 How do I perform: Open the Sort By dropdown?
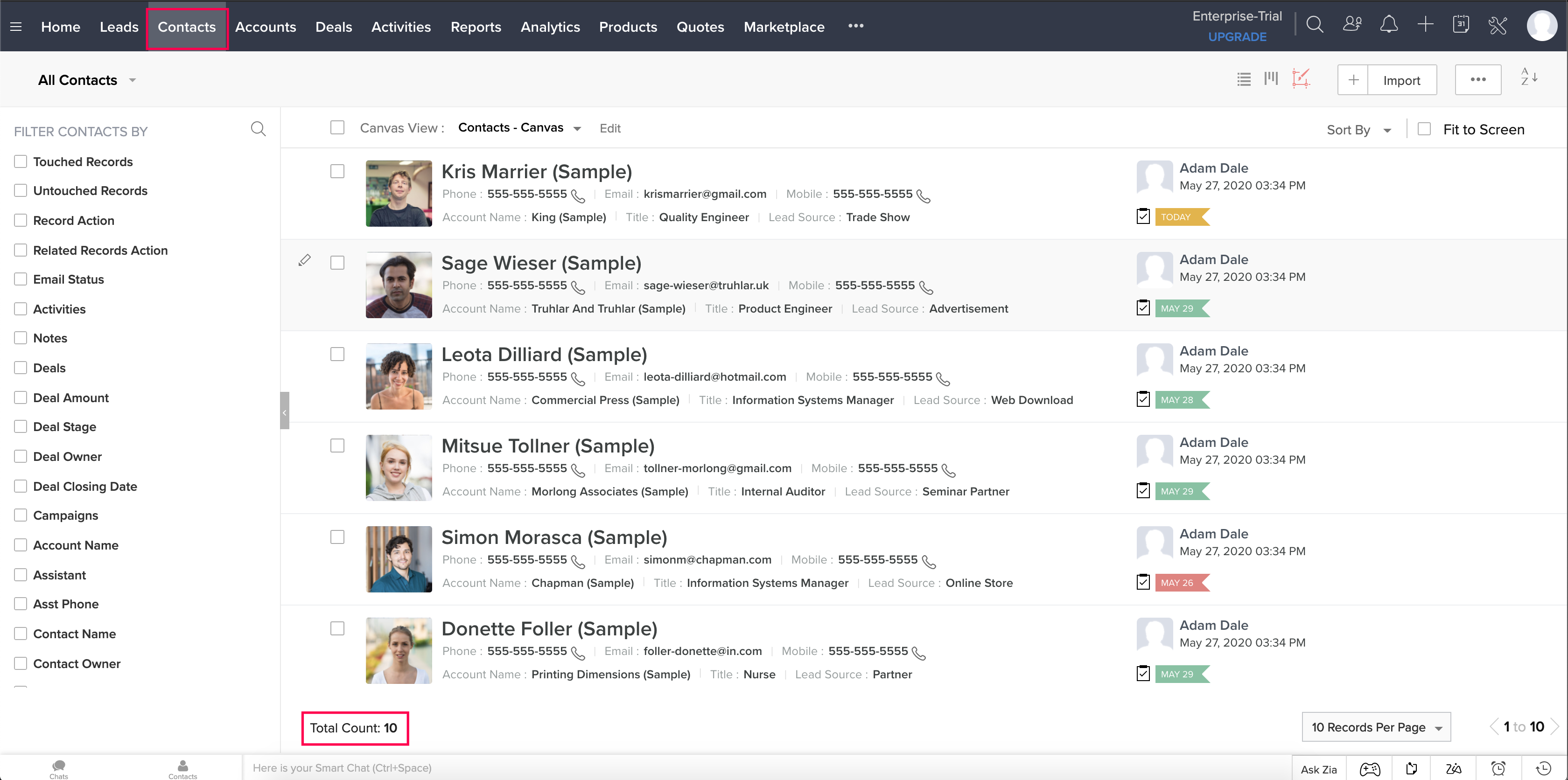coord(1358,130)
